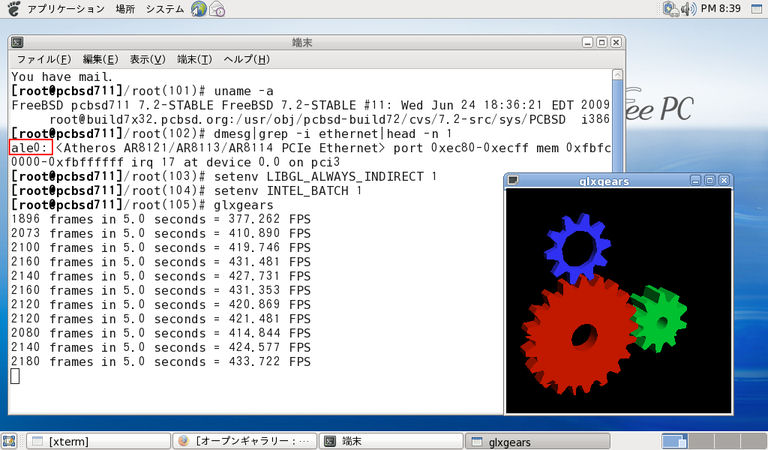Click the 'You have mail.' line
This screenshot has height=450, width=768.
(62, 77)
